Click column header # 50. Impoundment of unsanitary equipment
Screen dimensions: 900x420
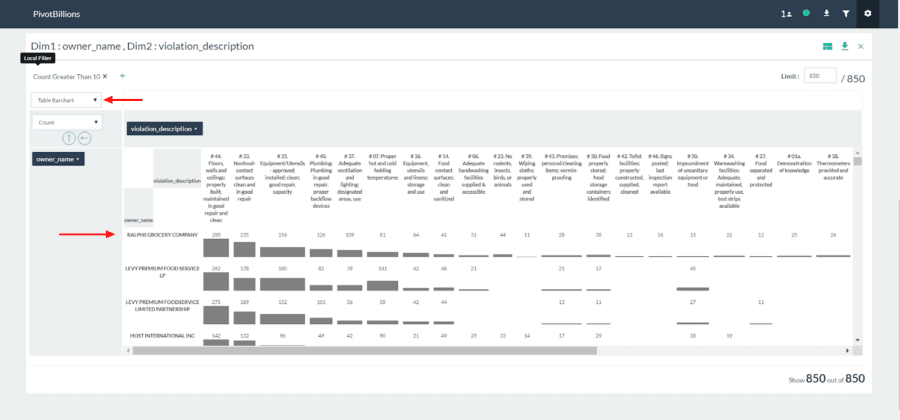pyautogui.click(x=693, y=170)
